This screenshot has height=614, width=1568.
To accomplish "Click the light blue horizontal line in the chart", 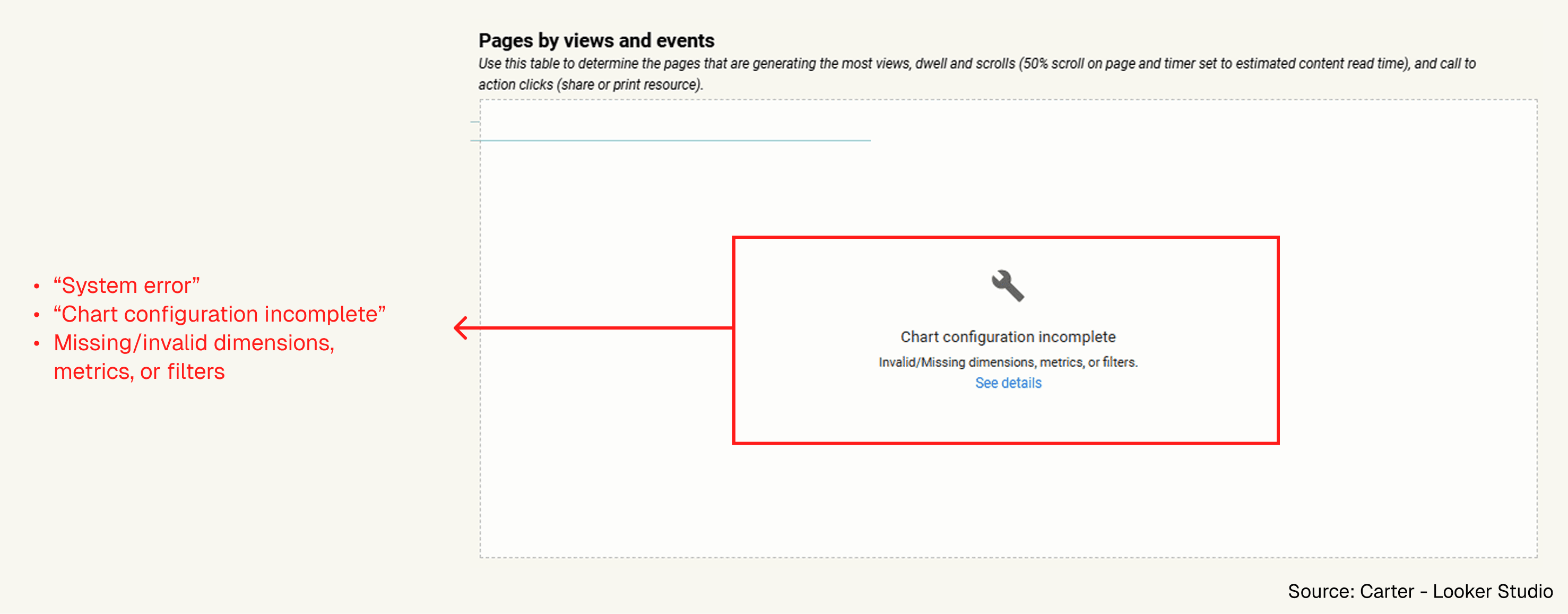I will point(670,141).
